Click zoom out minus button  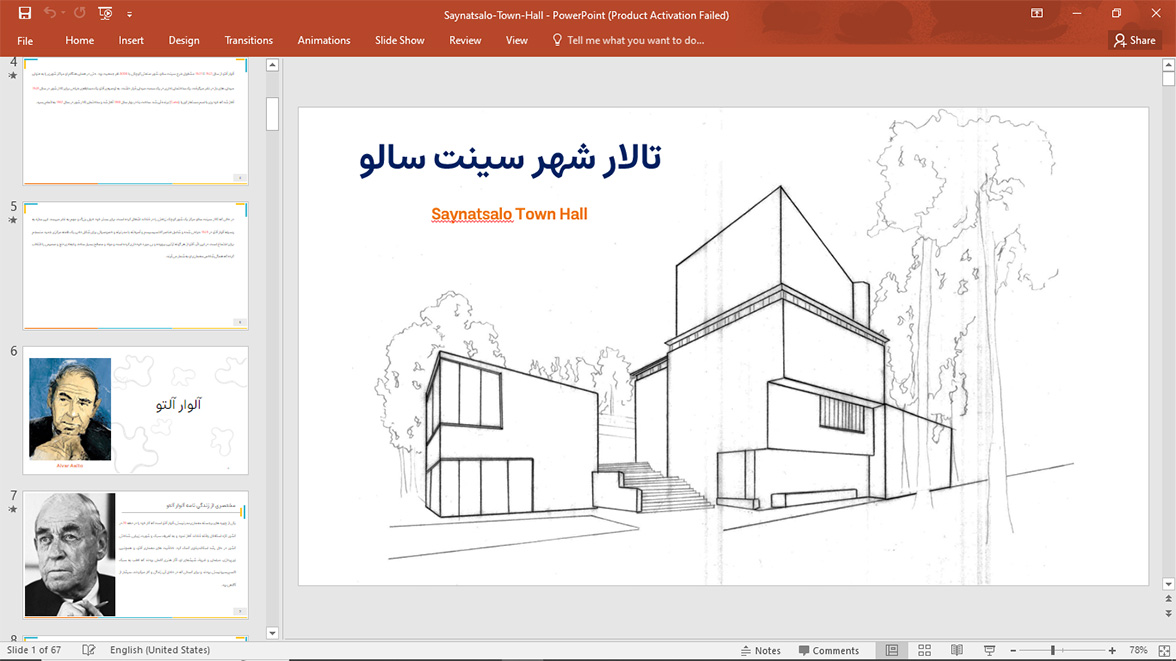(1013, 650)
